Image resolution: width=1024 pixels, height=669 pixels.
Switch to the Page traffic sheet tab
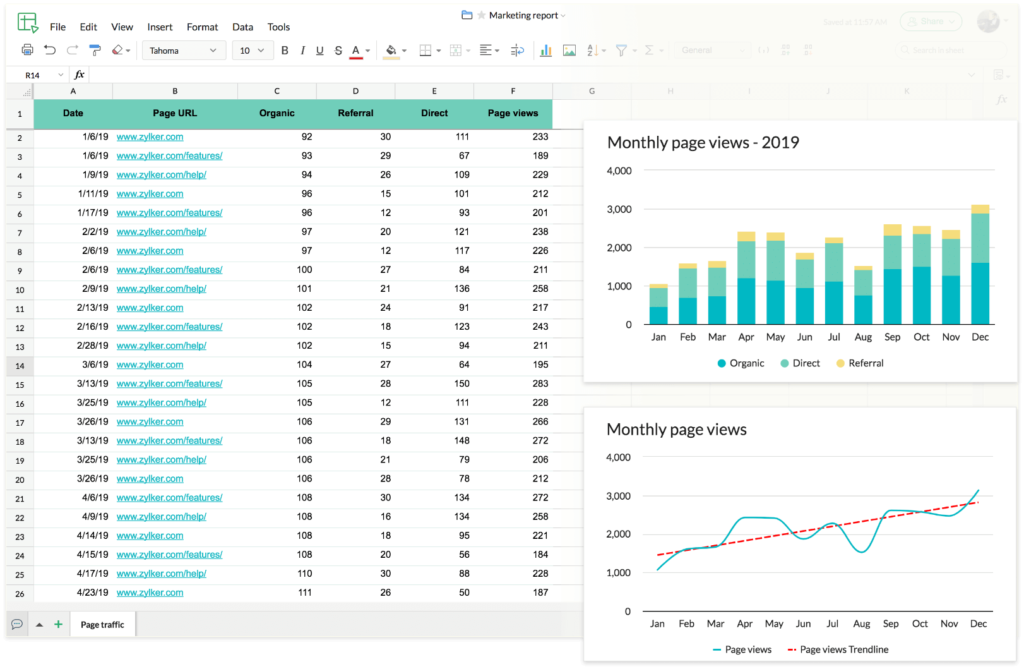click(x=102, y=624)
